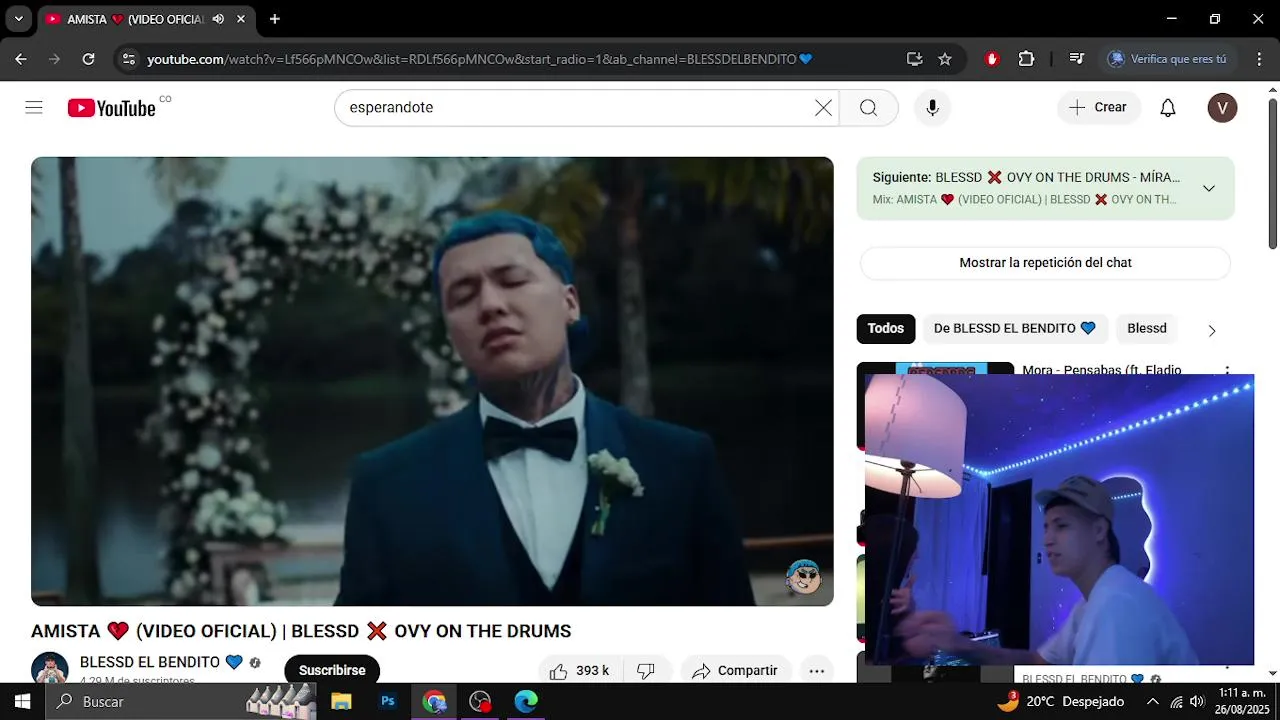The image size is (1280, 720).
Task: Open a new browser tab
Action: pyautogui.click(x=274, y=19)
